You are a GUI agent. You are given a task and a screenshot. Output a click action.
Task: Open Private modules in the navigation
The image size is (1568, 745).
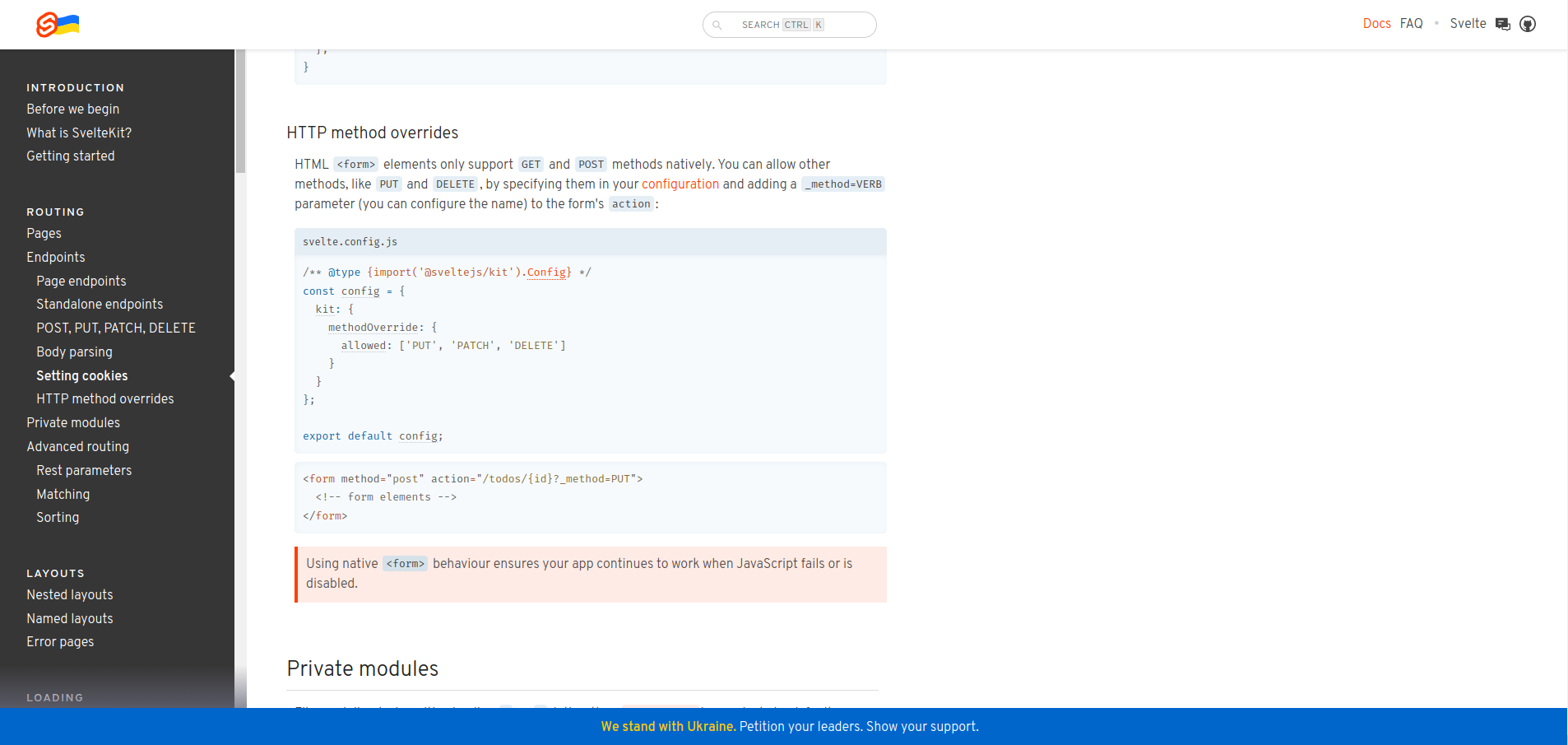click(73, 422)
